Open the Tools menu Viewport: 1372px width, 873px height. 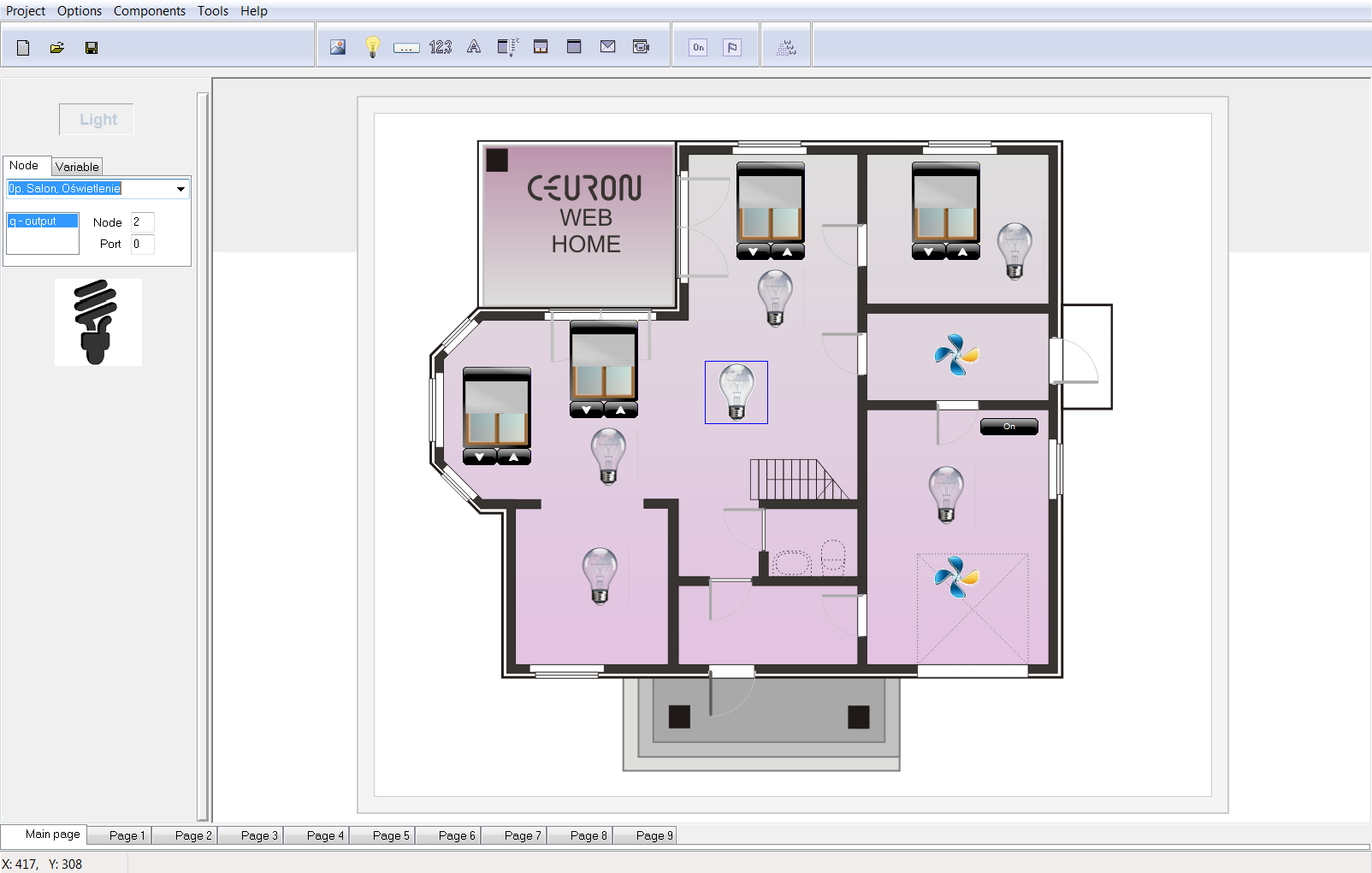coord(213,11)
